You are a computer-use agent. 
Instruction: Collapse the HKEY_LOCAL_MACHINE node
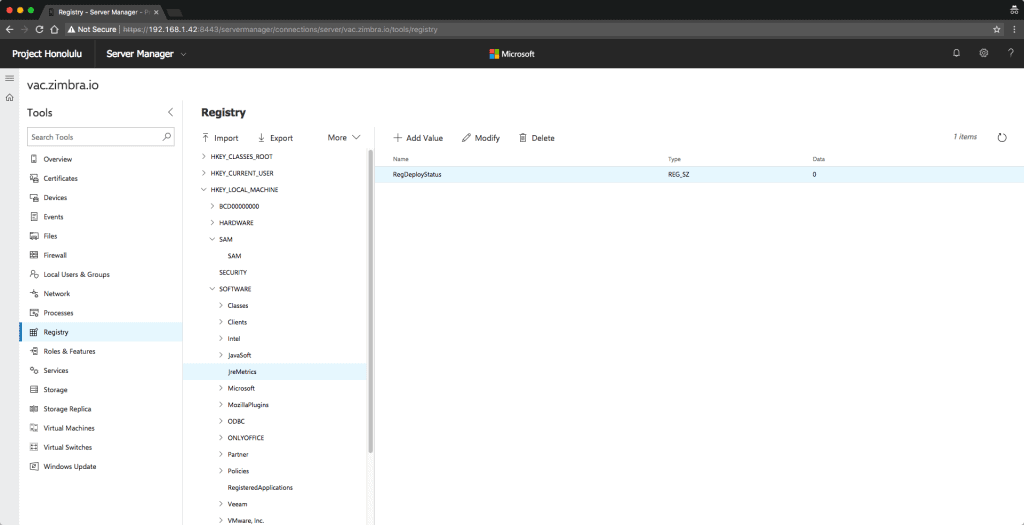click(x=203, y=190)
